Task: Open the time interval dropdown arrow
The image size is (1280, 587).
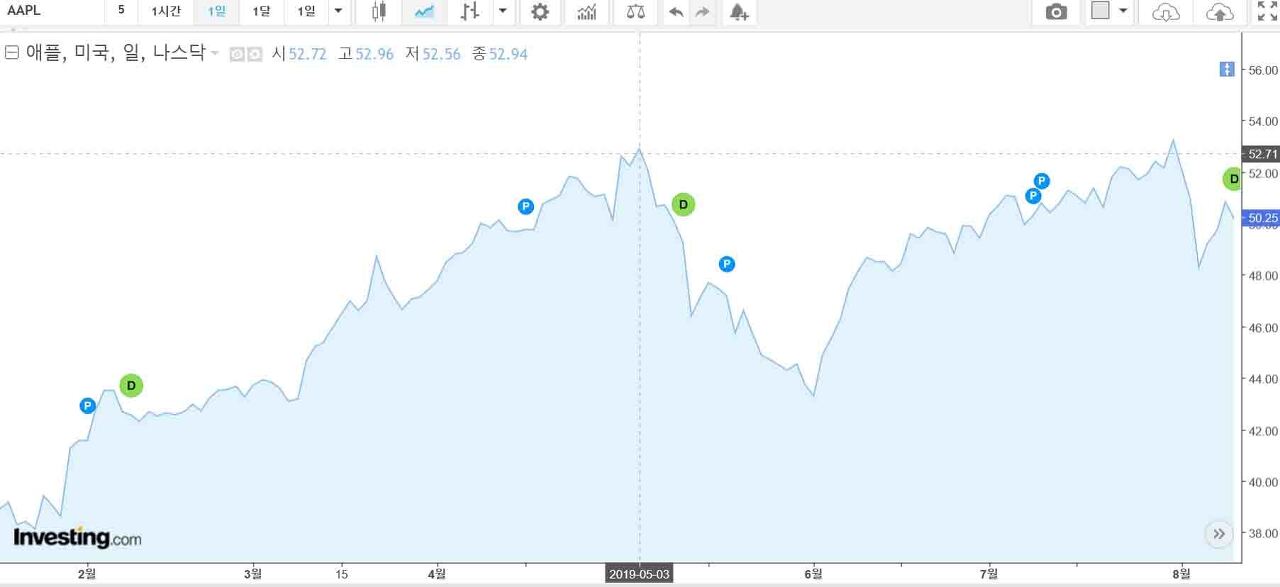Action: (x=338, y=12)
